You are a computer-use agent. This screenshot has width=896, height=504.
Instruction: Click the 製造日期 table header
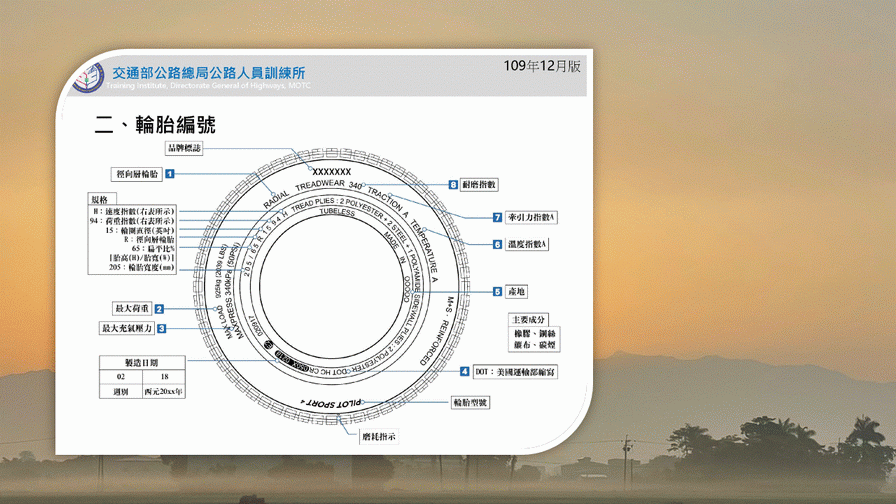tap(141, 362)
